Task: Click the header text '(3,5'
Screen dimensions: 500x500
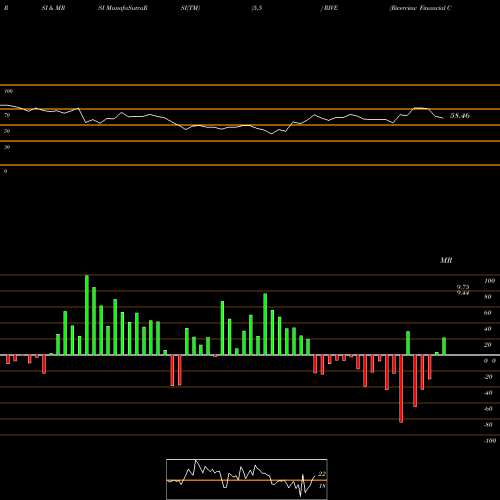Action: click(257, 8)
